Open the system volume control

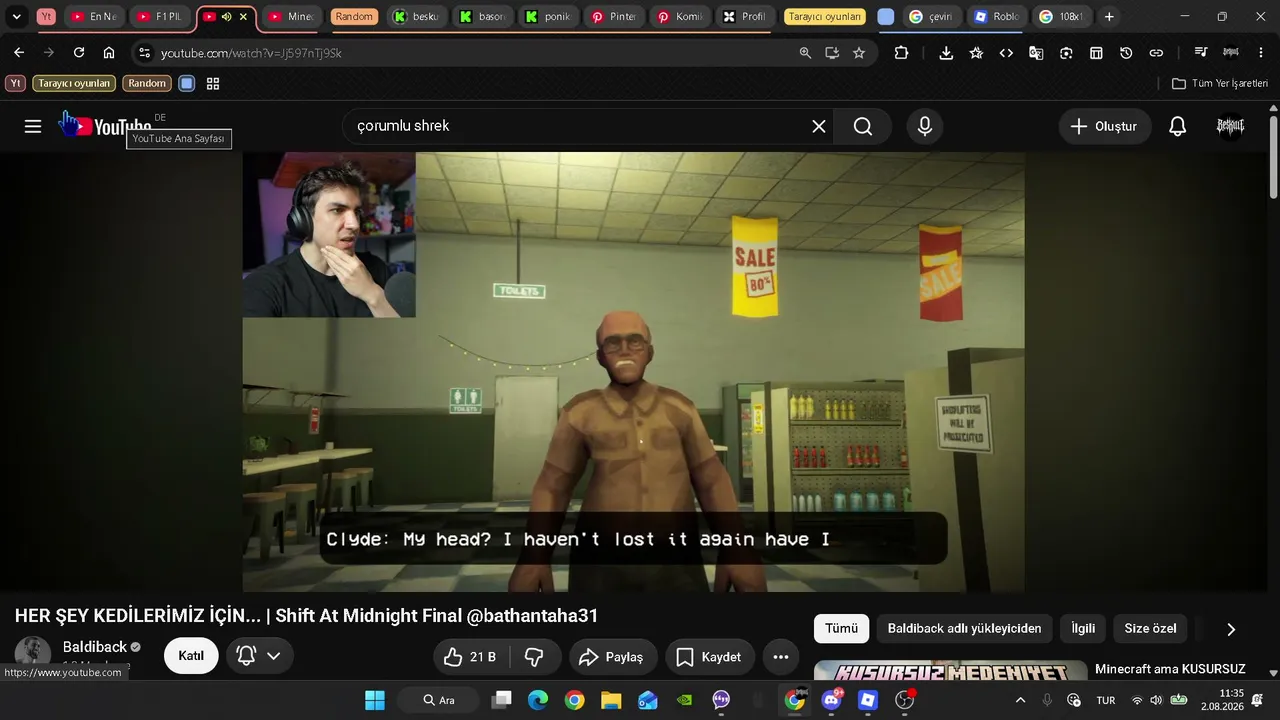[1156, 700]
